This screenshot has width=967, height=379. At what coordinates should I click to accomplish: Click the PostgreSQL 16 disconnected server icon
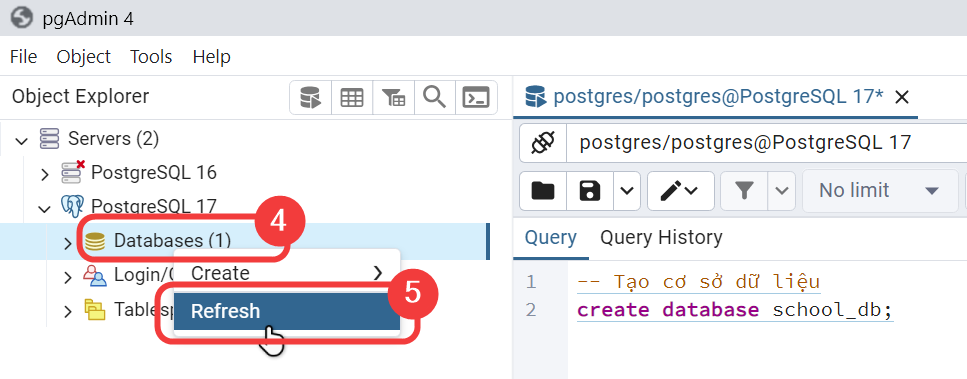73,172
